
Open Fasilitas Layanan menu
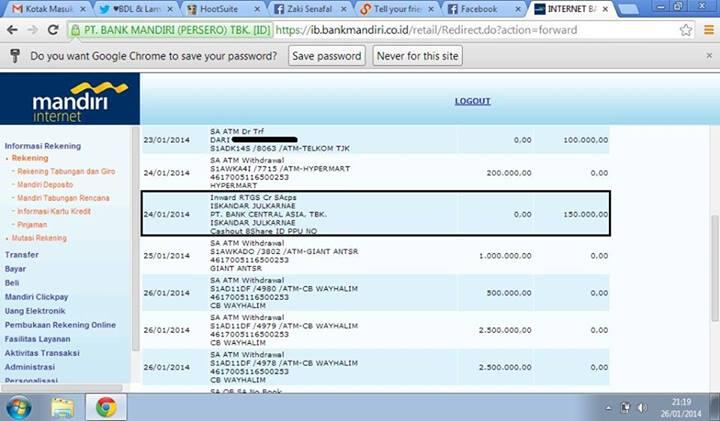[x=37, y=339]
